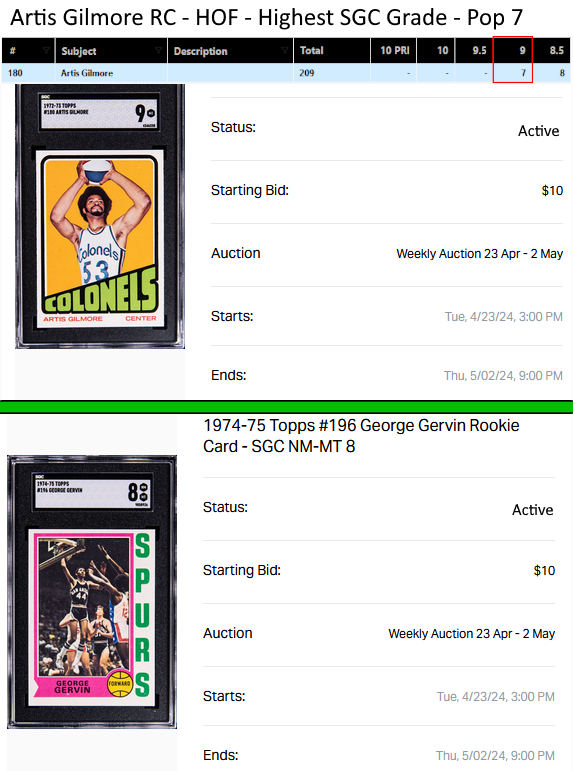The height and width of the screenshot is (771, 573).
Task: Click the 10 PRI column header
Action: tap(394, 50)
